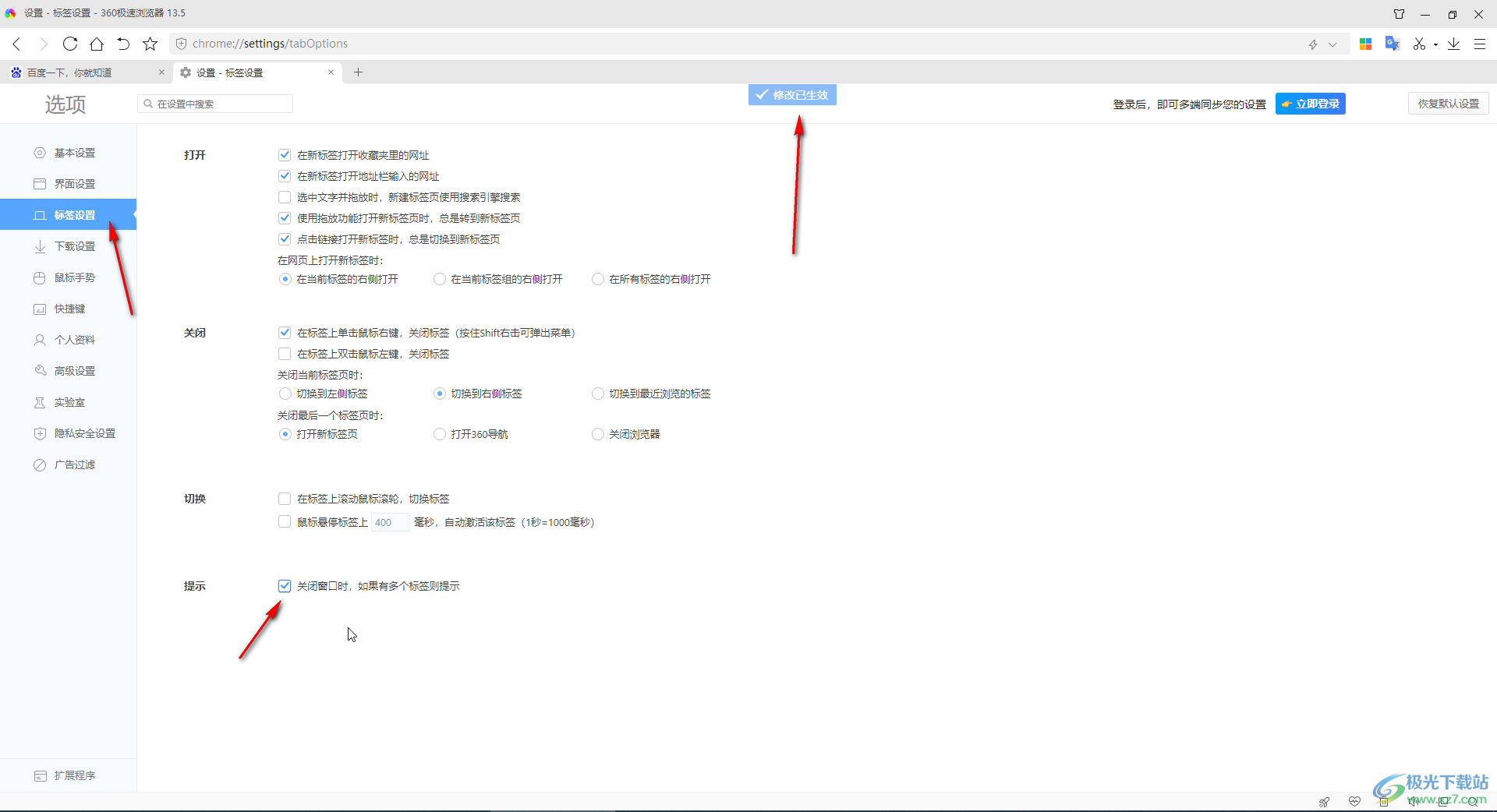Image resolution: width=1497 pixels, height=812 pixels.
Task: Click the 恢复默认设置 button
Action: (1448, 104)
